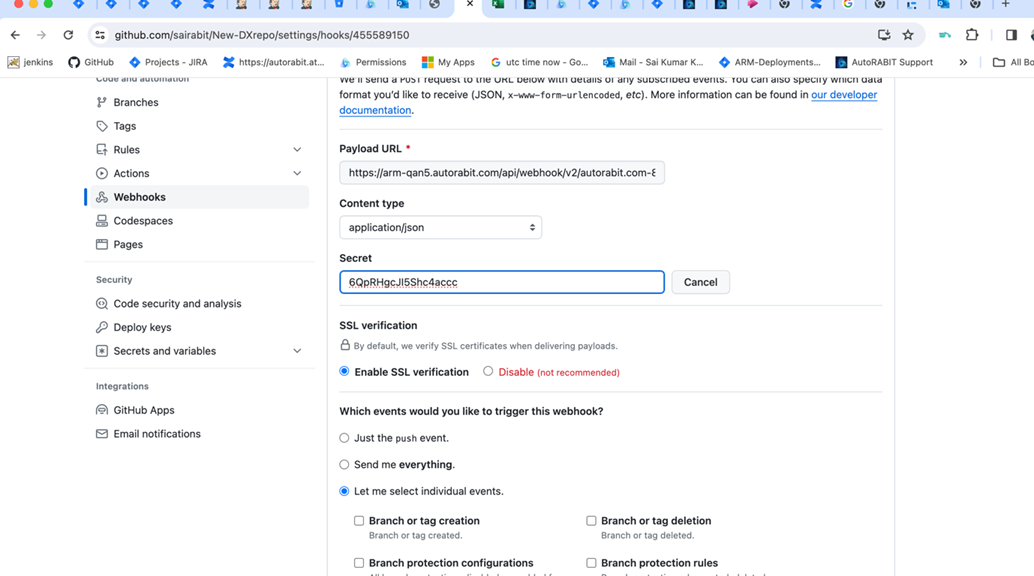The image size is (1034, 576).
Task: Click the new tab plus icon
Action: [1006, 5]
